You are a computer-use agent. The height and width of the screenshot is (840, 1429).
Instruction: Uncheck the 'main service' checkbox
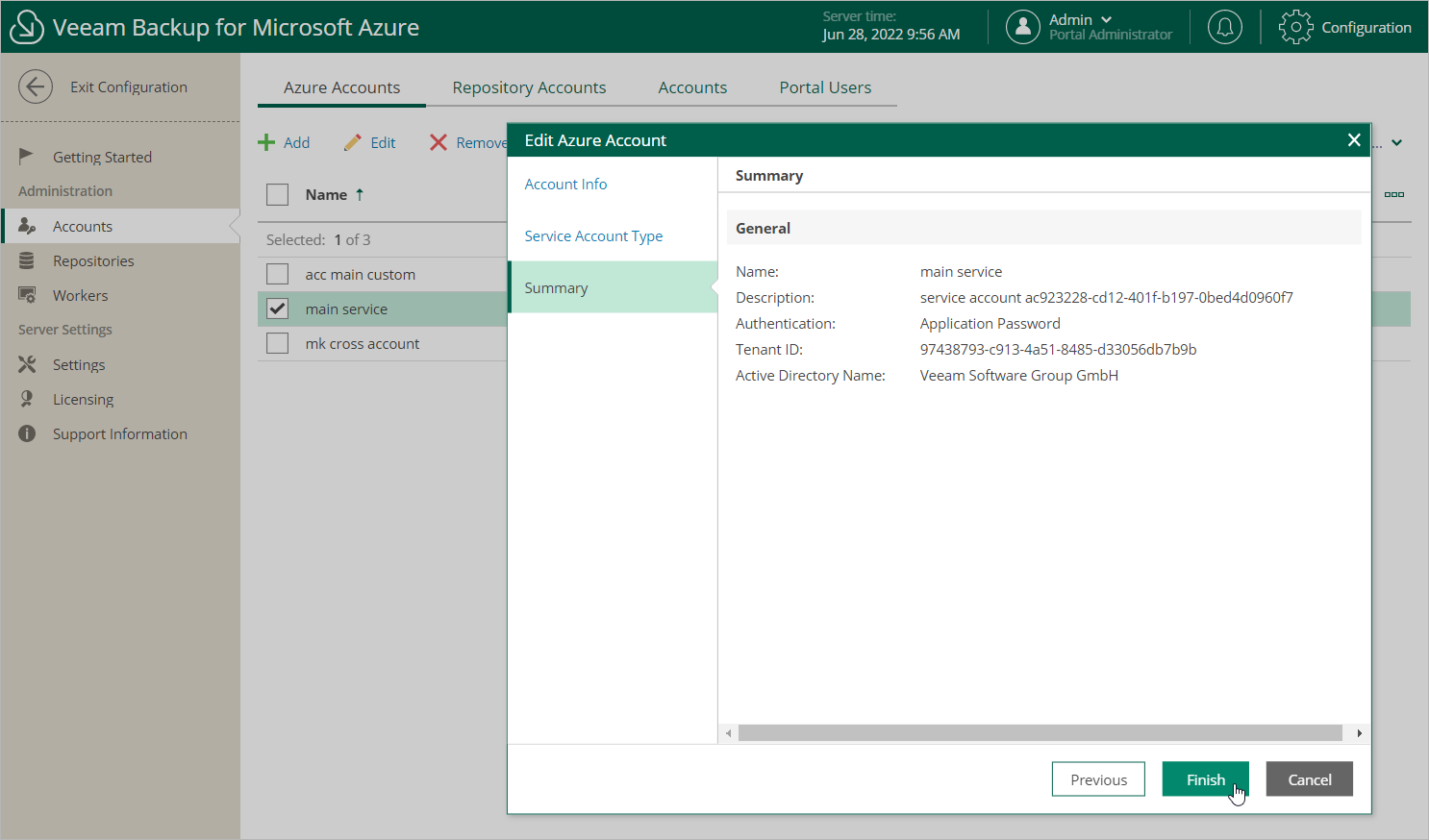point(278,309)
